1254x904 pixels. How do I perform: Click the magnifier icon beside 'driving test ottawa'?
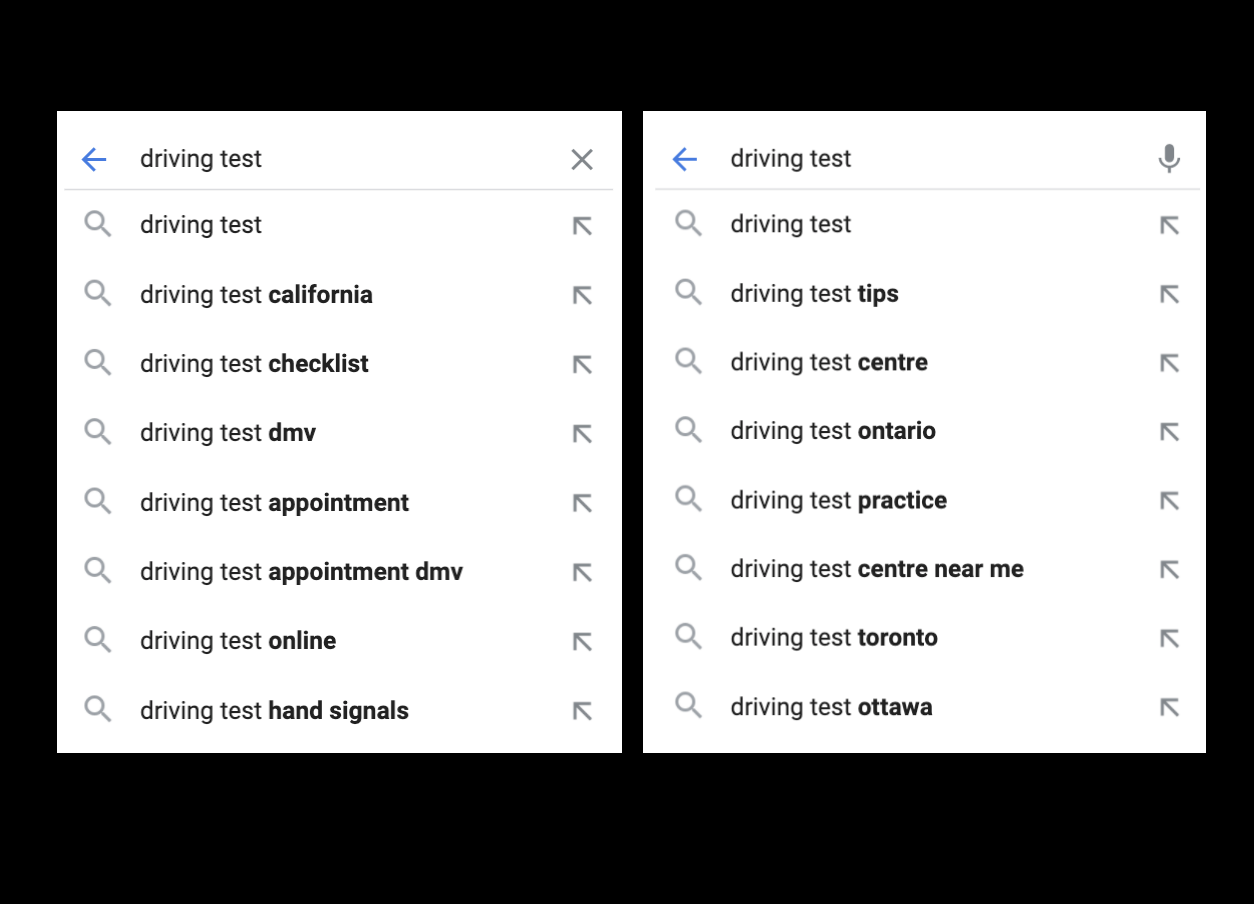(x=688, y=706)
